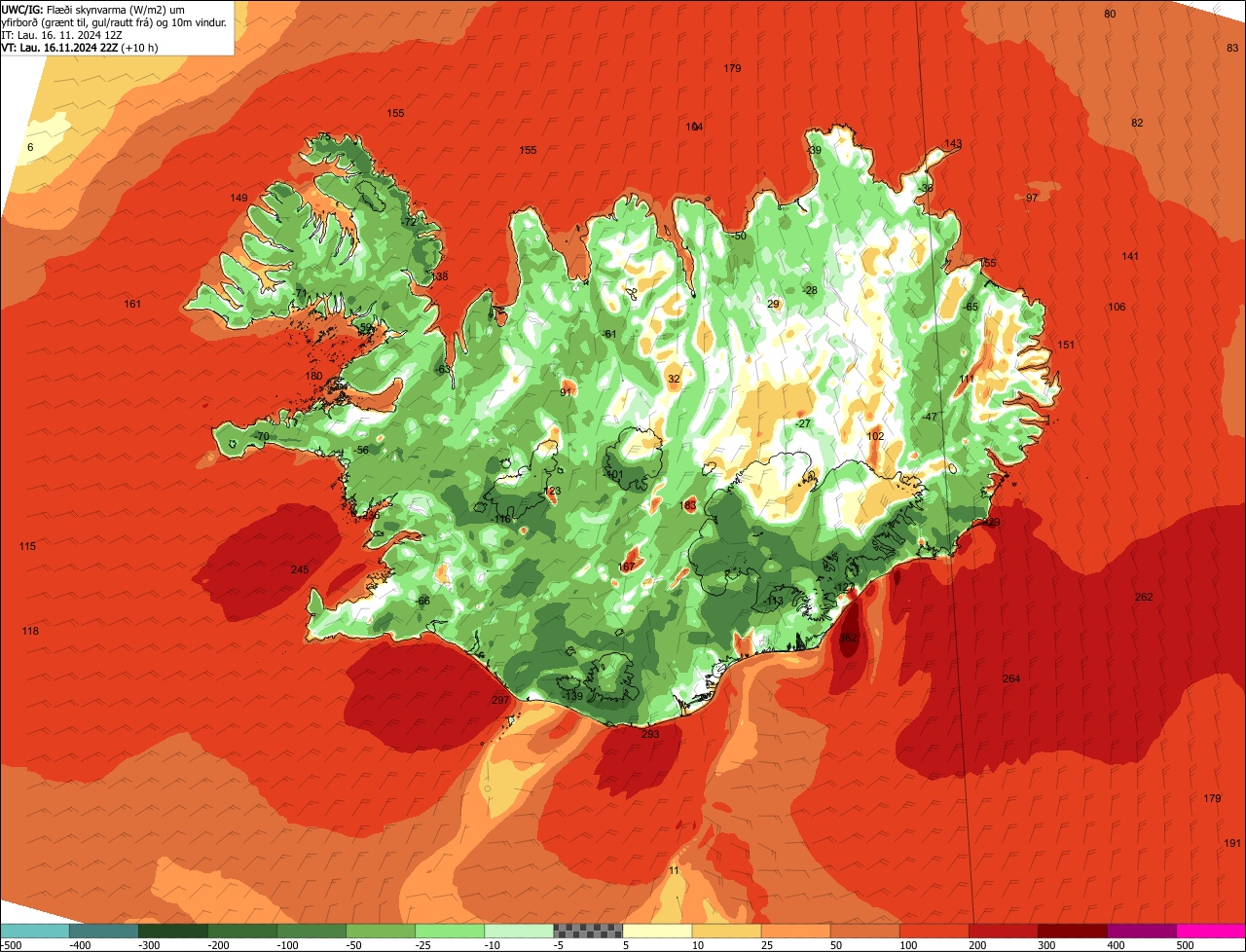Click the 297 value off the south coast

click(x=500, y=700)
